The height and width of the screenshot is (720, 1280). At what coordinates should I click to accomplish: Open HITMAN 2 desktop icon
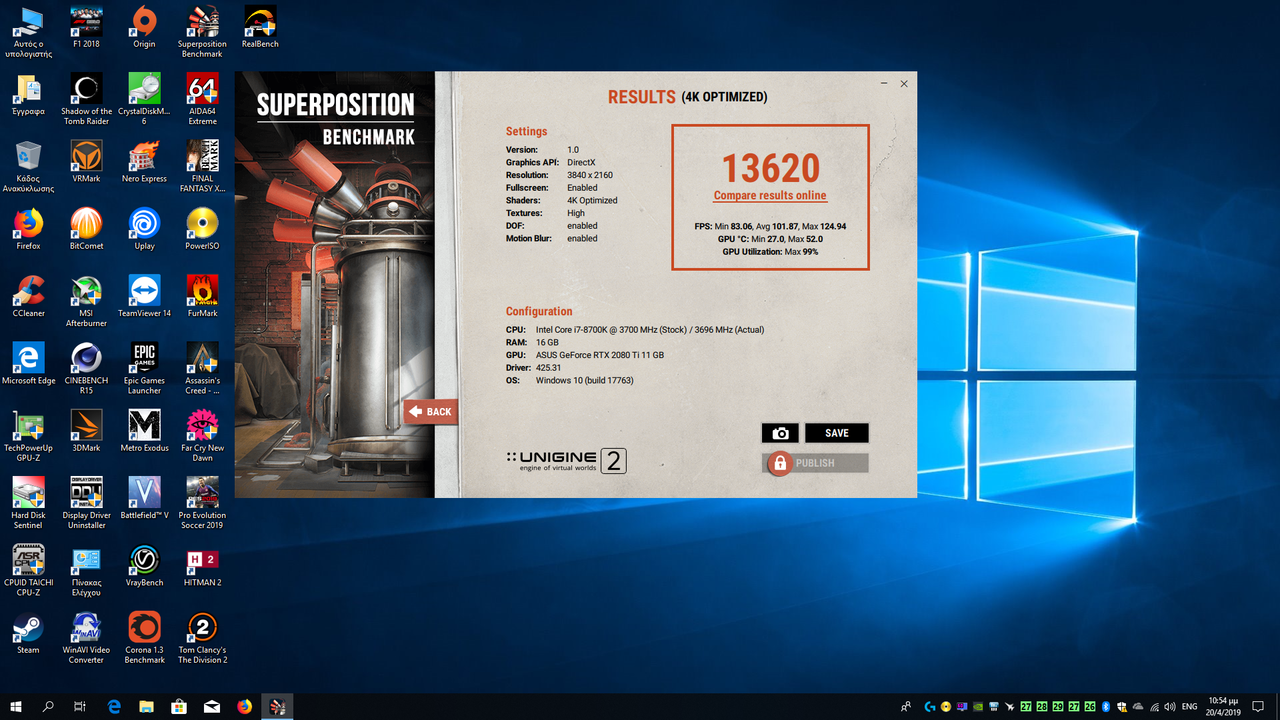pyautogui.click(x=202, y=564)
